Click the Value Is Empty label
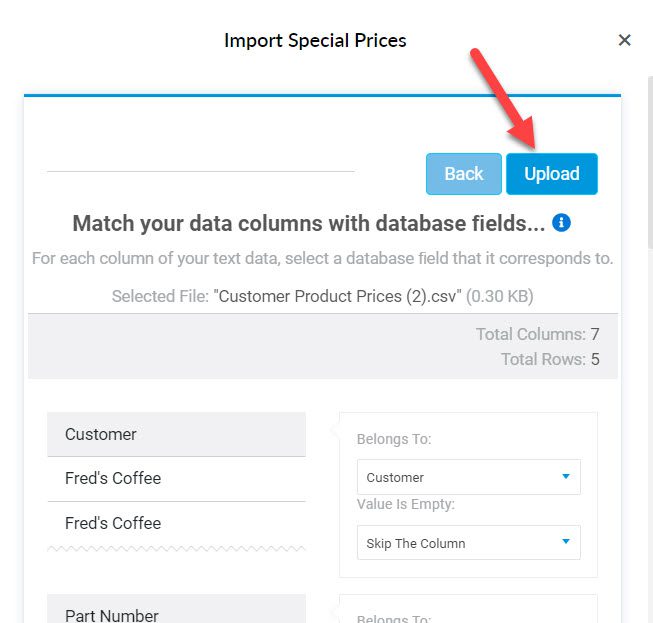 click(x=406, y=504)
